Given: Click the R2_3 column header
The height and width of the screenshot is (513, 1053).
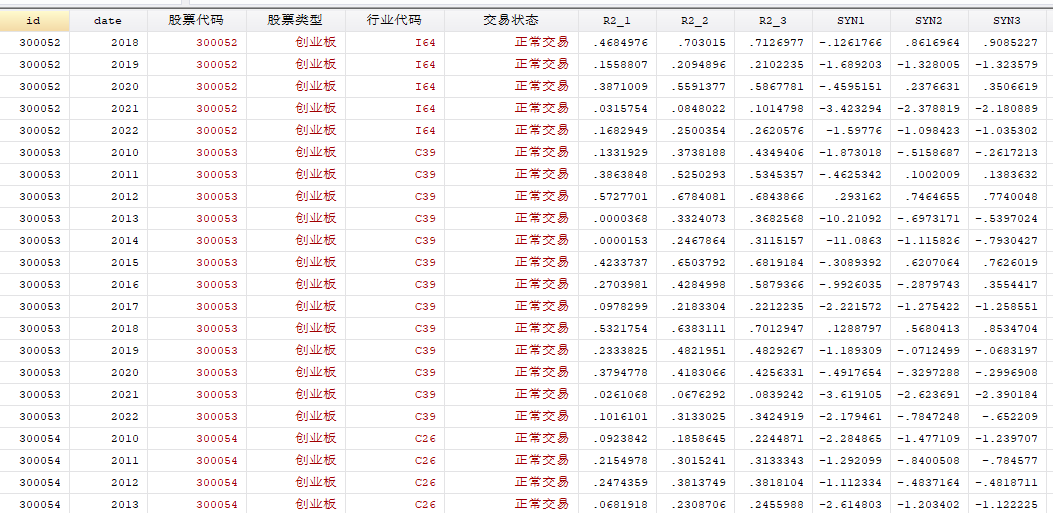Looking at the screenshot, I should [773, 20].
